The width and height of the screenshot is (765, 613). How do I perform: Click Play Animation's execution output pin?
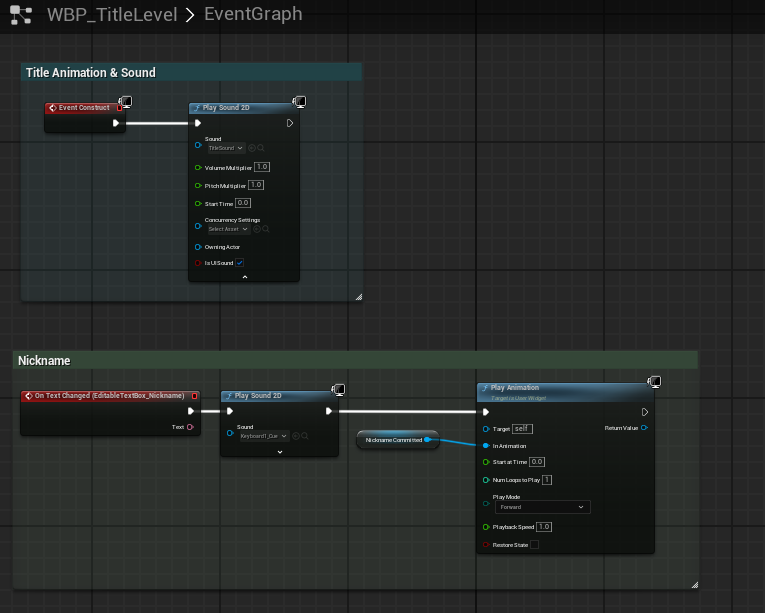click(645, 412)
